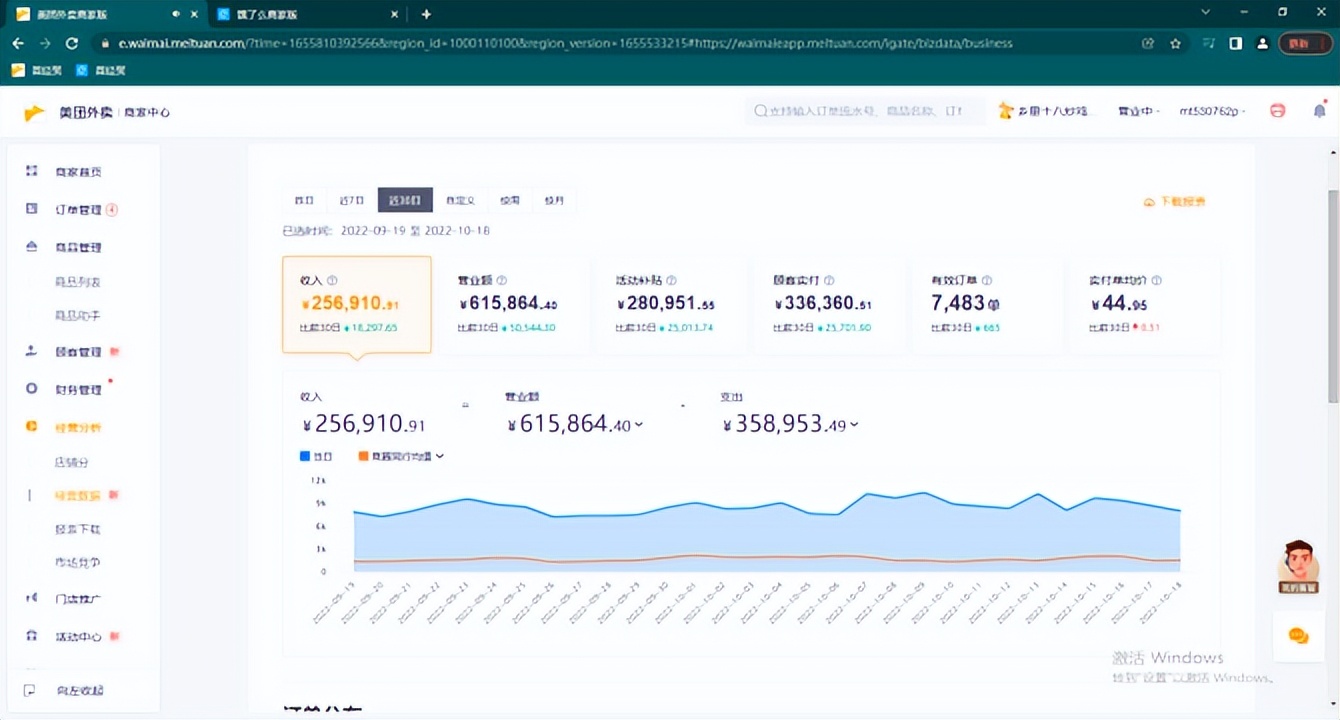Click the info icon beside 营业额
Image resolution: width=1340 pixels, height=720 pixels.
tap(502, 281)
